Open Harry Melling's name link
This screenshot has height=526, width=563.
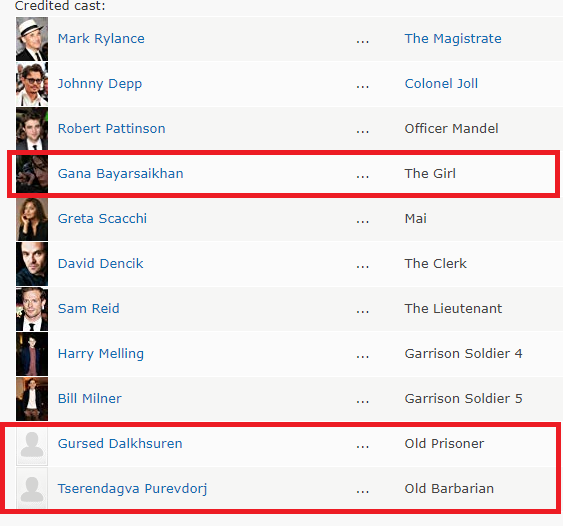(101, 354)
